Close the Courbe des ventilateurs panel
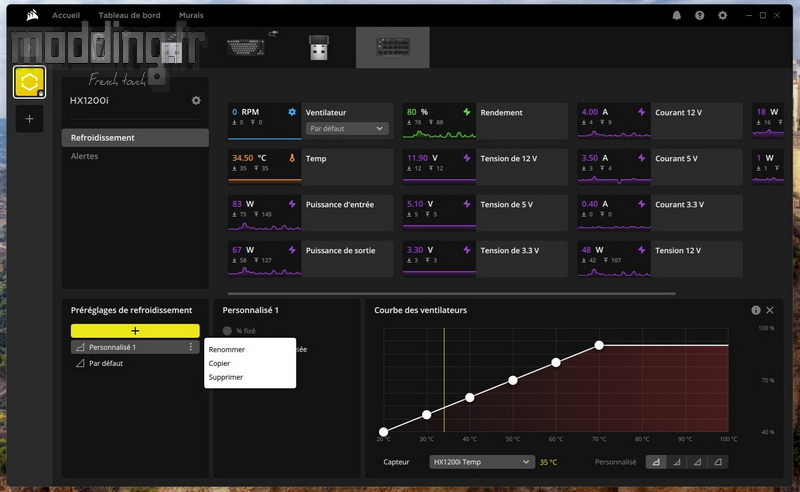 pyautogui.click(x=770, y=310)
